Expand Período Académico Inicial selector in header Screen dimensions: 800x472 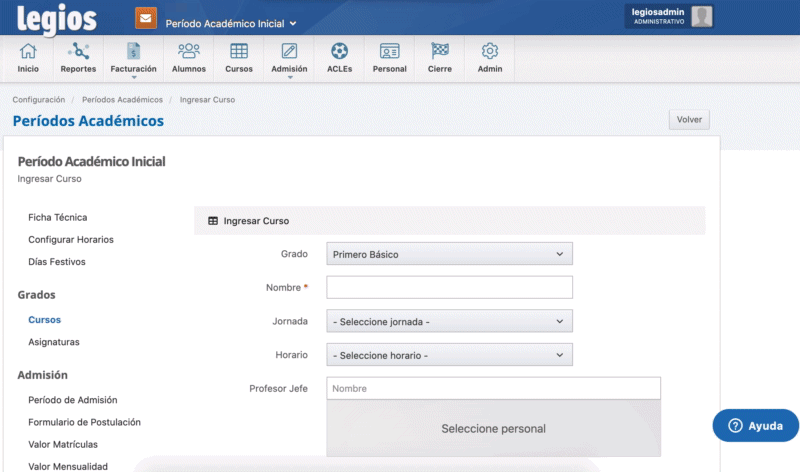pos(231,23)
